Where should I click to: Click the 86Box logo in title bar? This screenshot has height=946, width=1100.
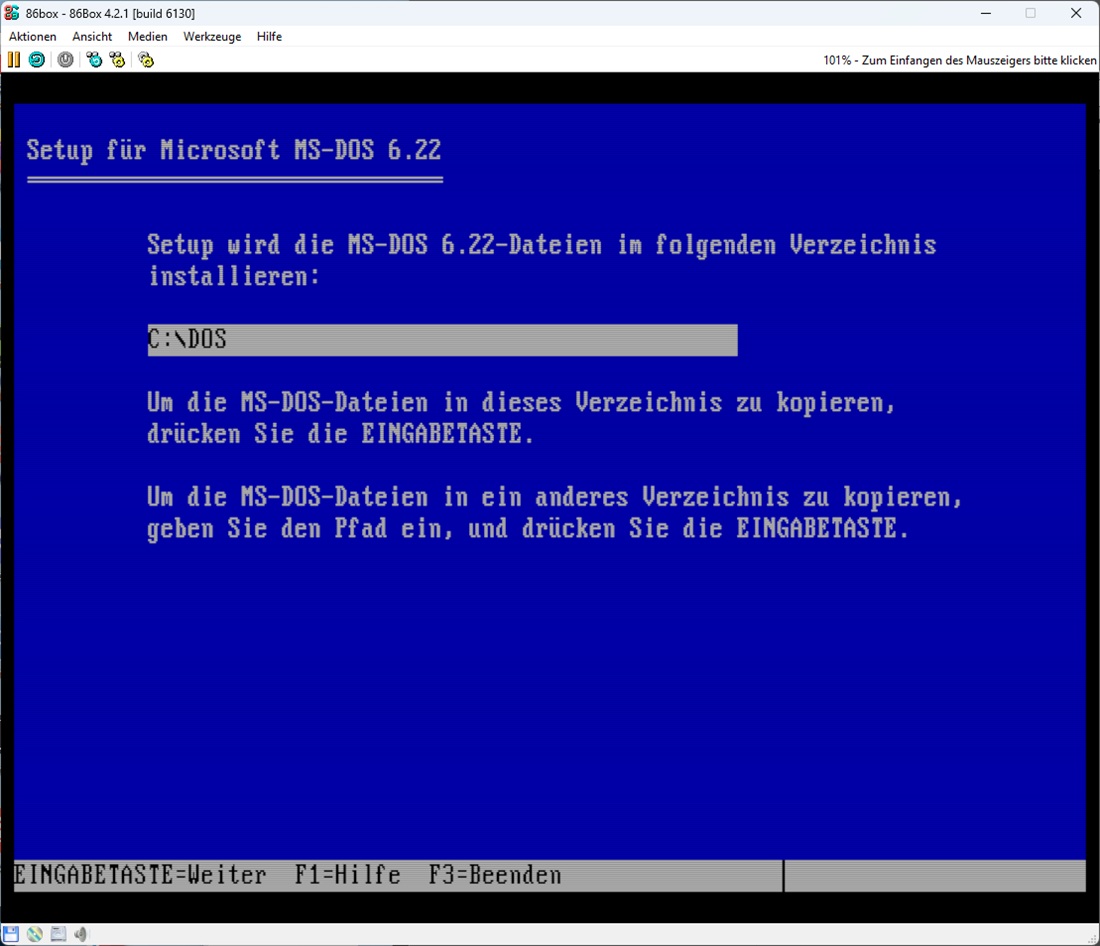[12, 13]
